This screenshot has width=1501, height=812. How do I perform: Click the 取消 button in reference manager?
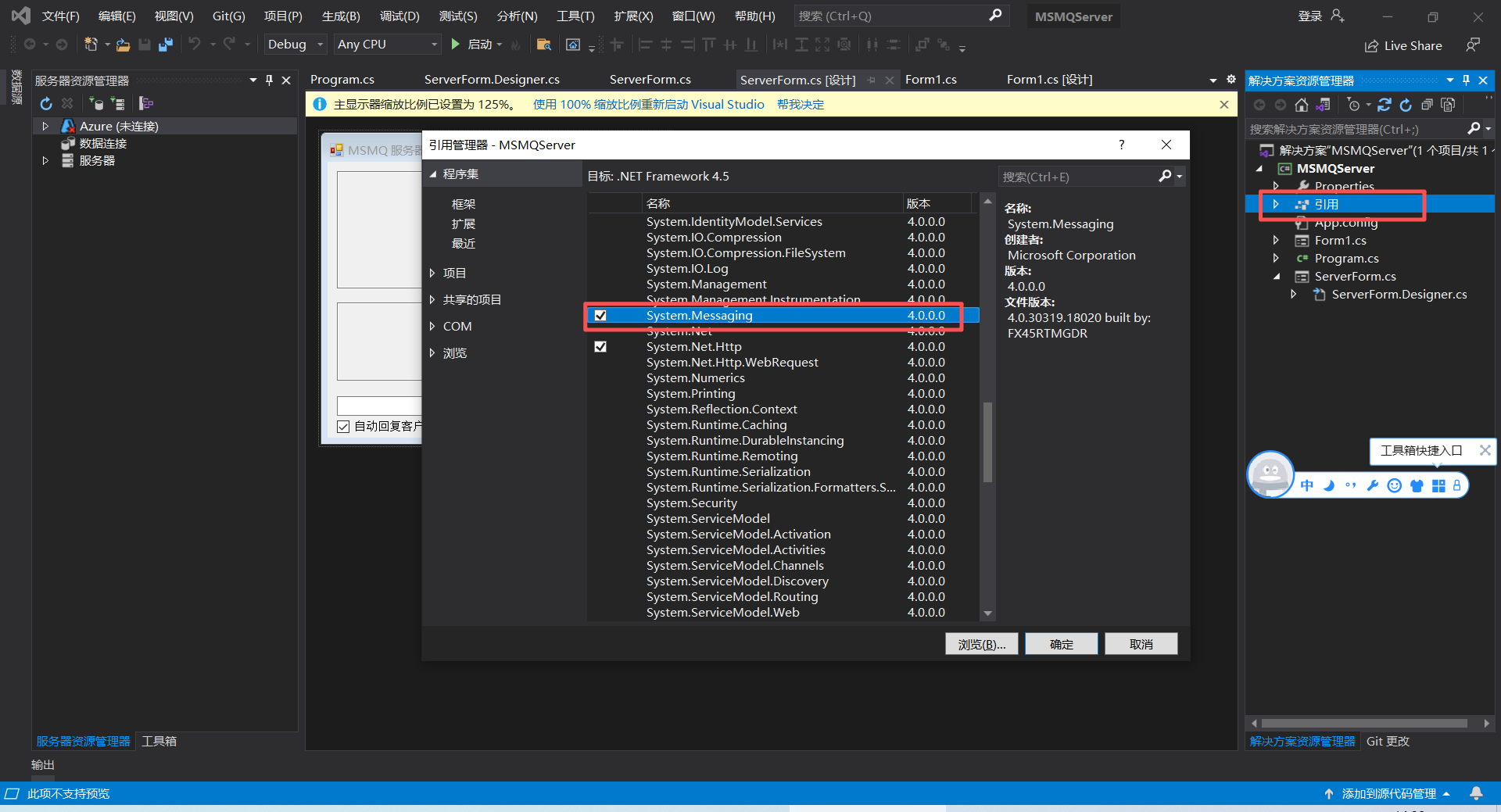[1141, 644]
